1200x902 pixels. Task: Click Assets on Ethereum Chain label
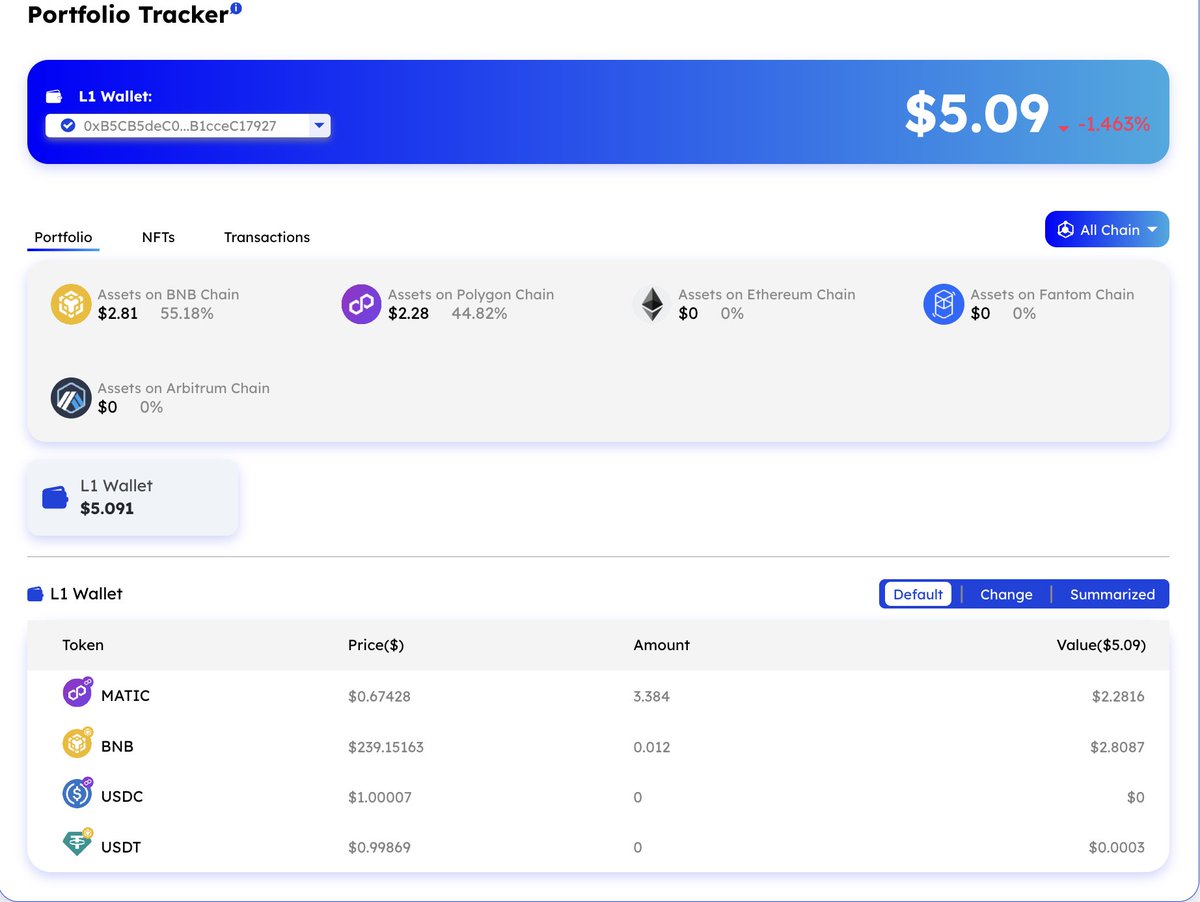767,295
